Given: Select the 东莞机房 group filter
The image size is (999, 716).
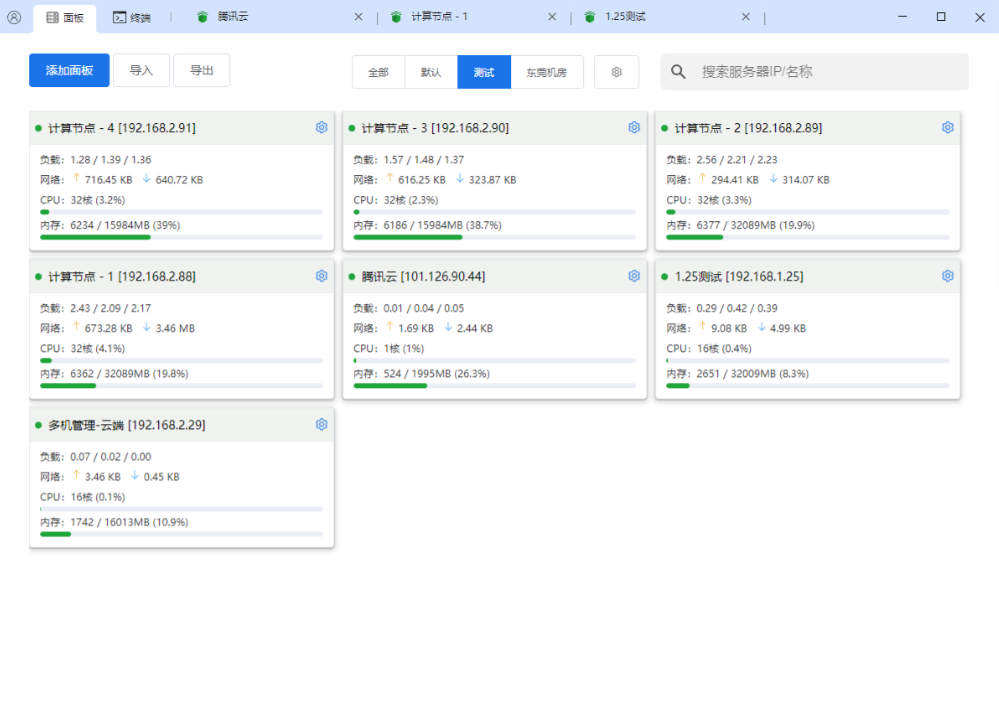Looking at the screenshot, I should tap(546, 72).
